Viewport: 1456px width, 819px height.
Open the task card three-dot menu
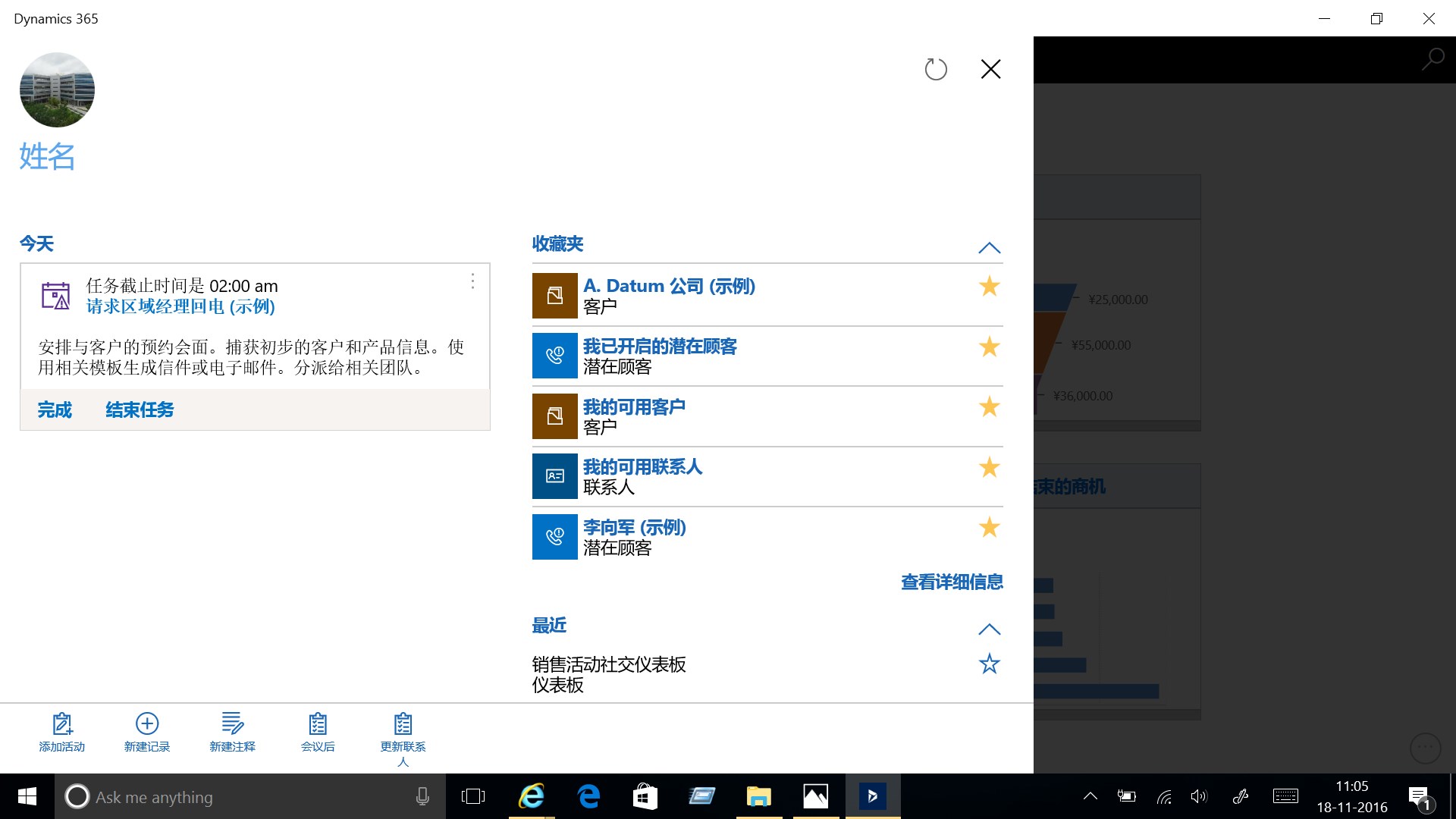(472, 281)
